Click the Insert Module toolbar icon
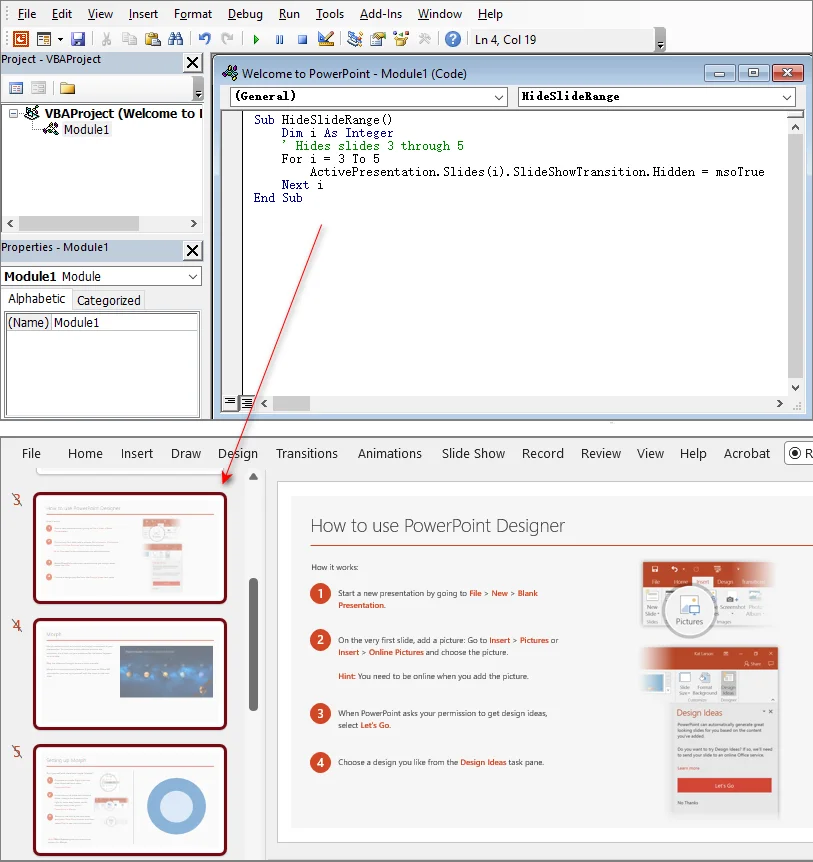Viewport: 813px width, 862px height. [44, 39]
